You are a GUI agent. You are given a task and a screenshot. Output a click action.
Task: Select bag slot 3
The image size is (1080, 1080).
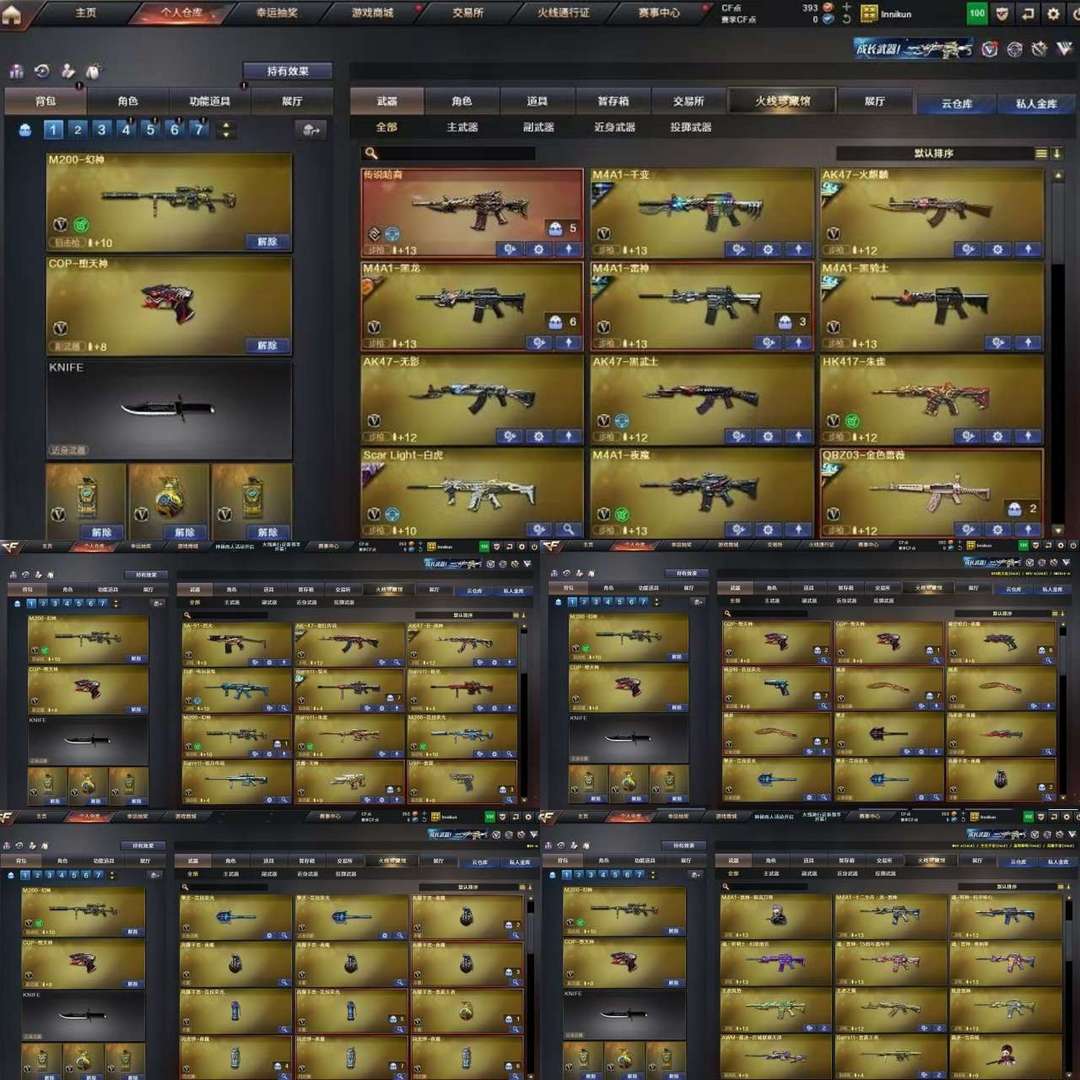[102, 129]
